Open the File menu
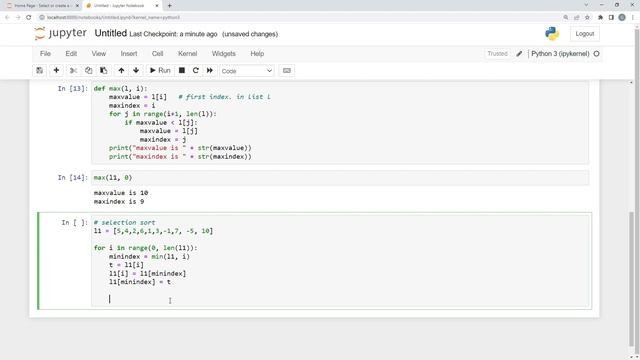The height and width of the screenshot is (360, 640). [45, 53]
